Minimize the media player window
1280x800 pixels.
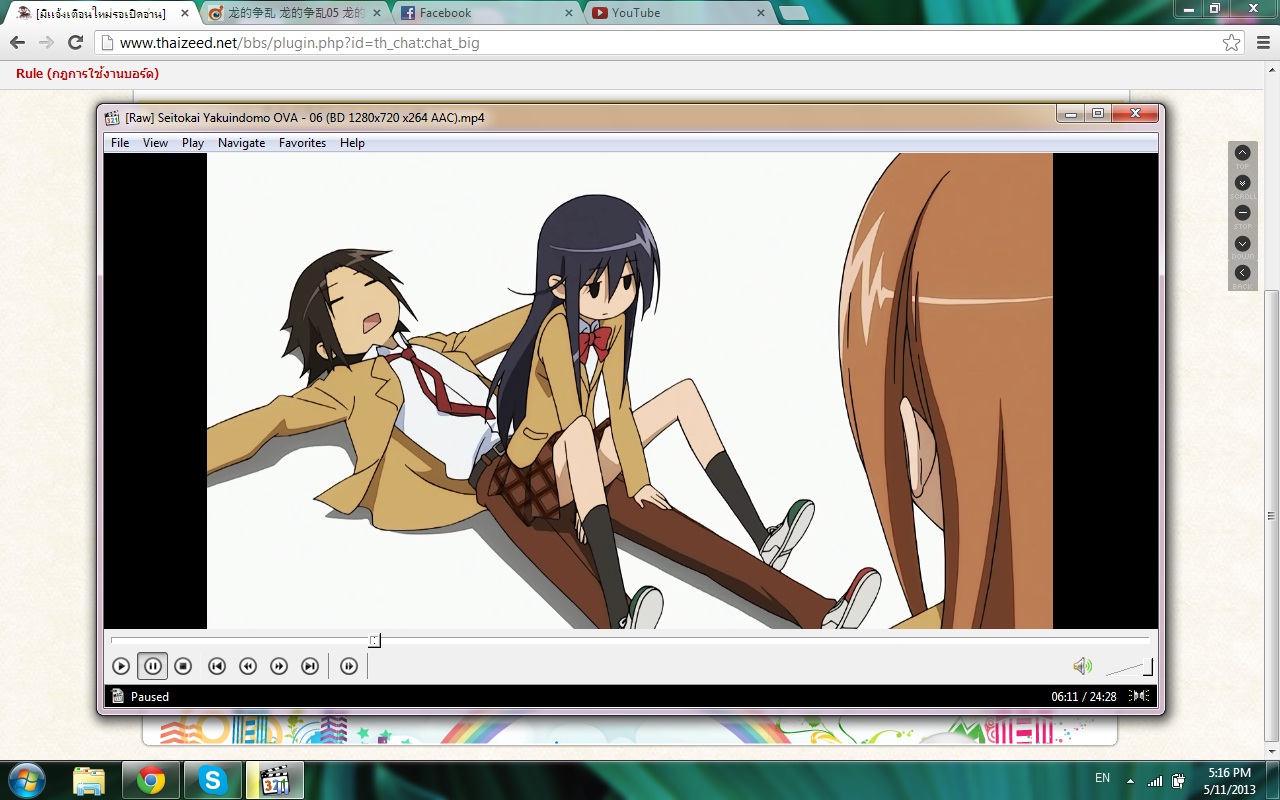click(x=1071, y=114)
